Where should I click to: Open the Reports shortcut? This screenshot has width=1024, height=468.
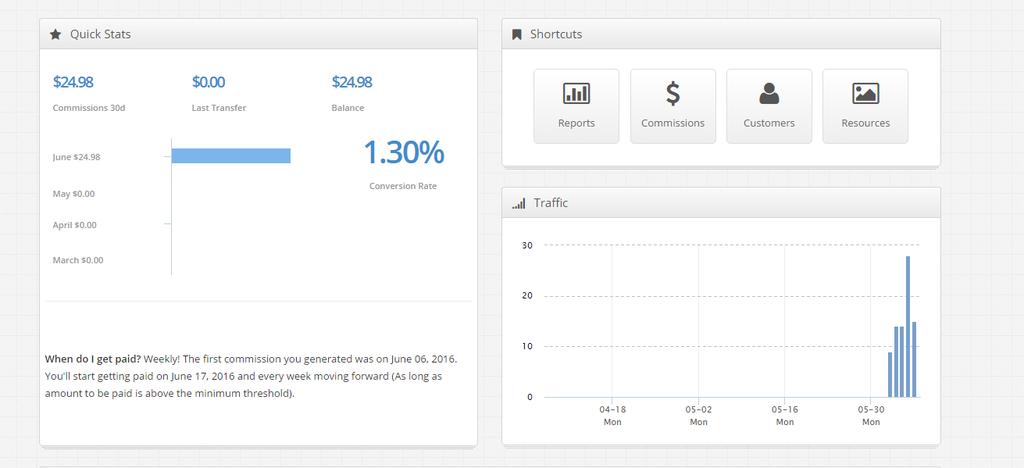[576, 106]
